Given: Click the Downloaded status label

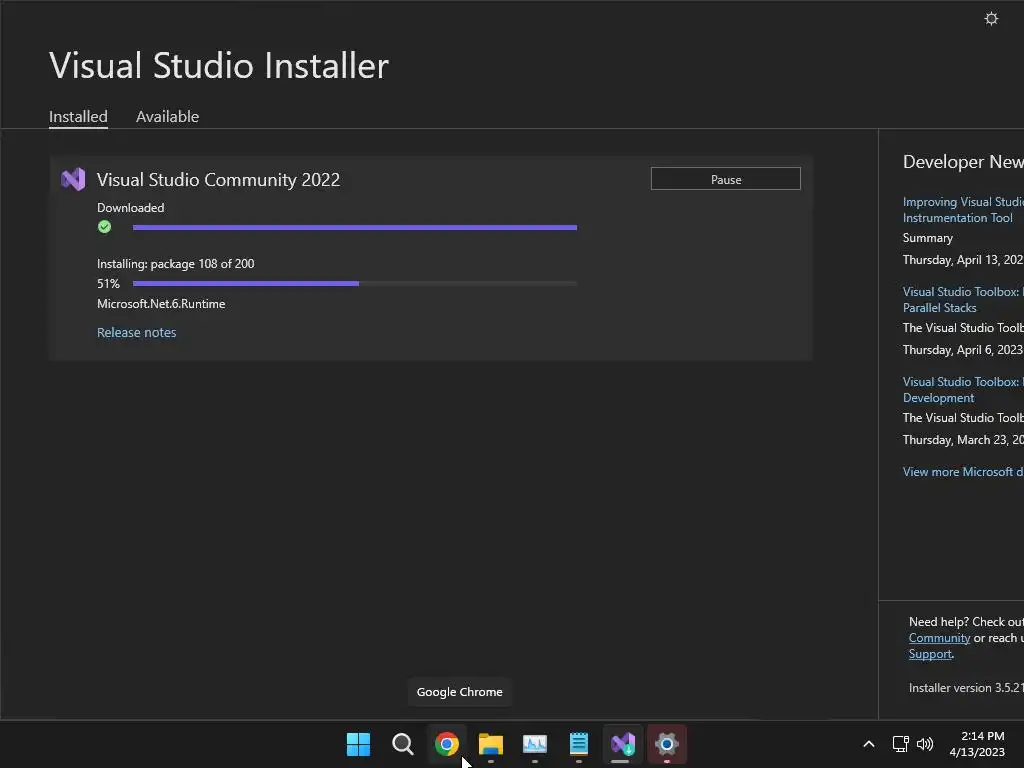Looking at the screenshot, I should pos(131,208).
